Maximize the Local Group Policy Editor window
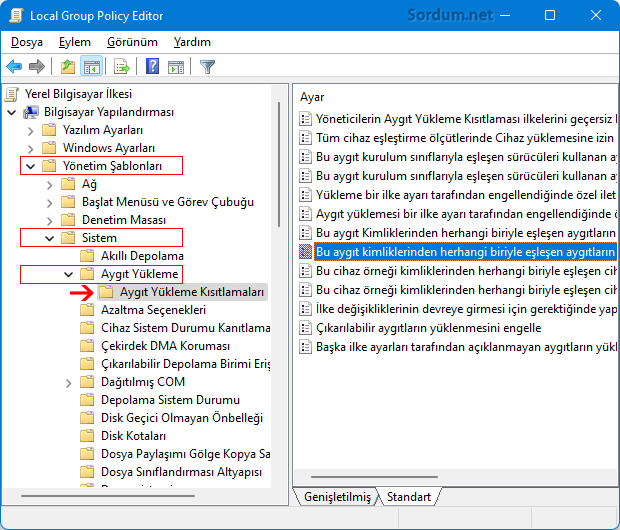This screenshot has width=620, height=530. [x=550, y=15]
